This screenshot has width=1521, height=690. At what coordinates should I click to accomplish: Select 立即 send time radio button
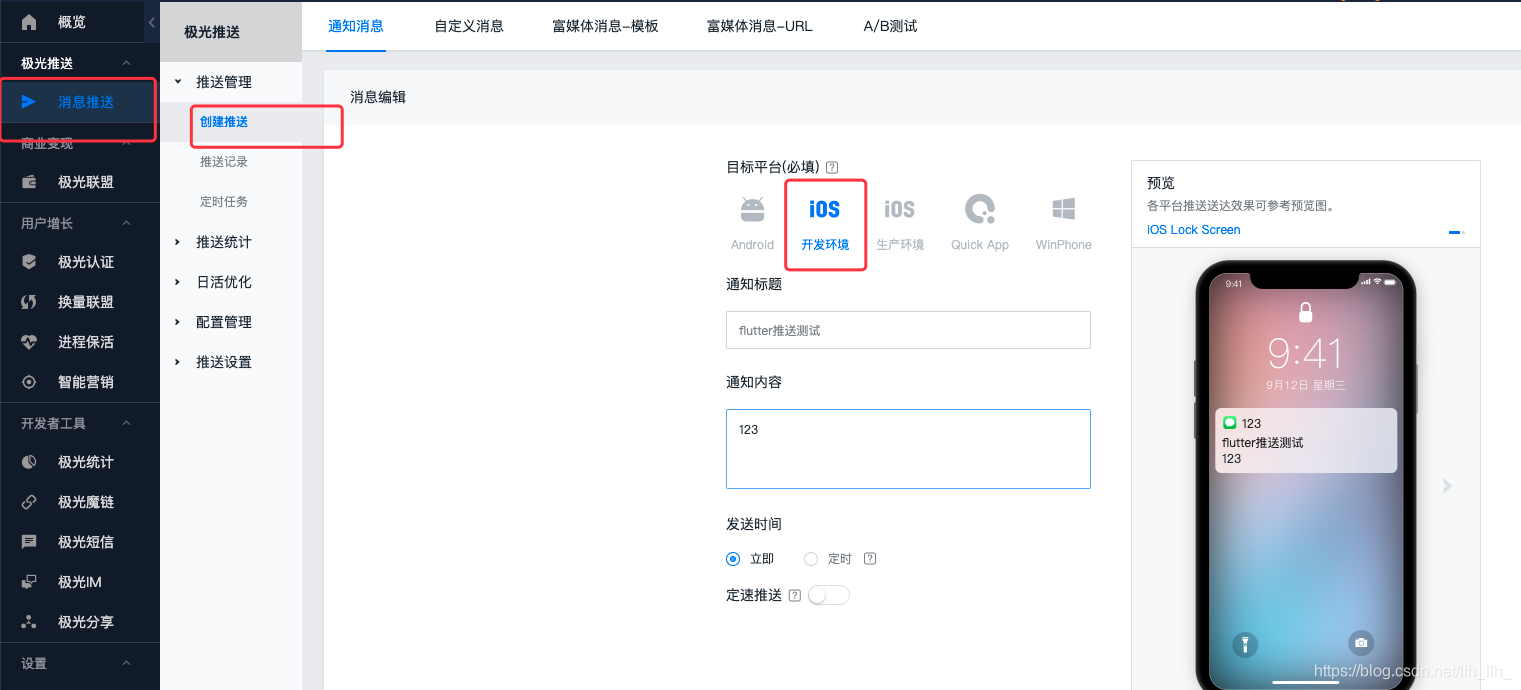733,559
